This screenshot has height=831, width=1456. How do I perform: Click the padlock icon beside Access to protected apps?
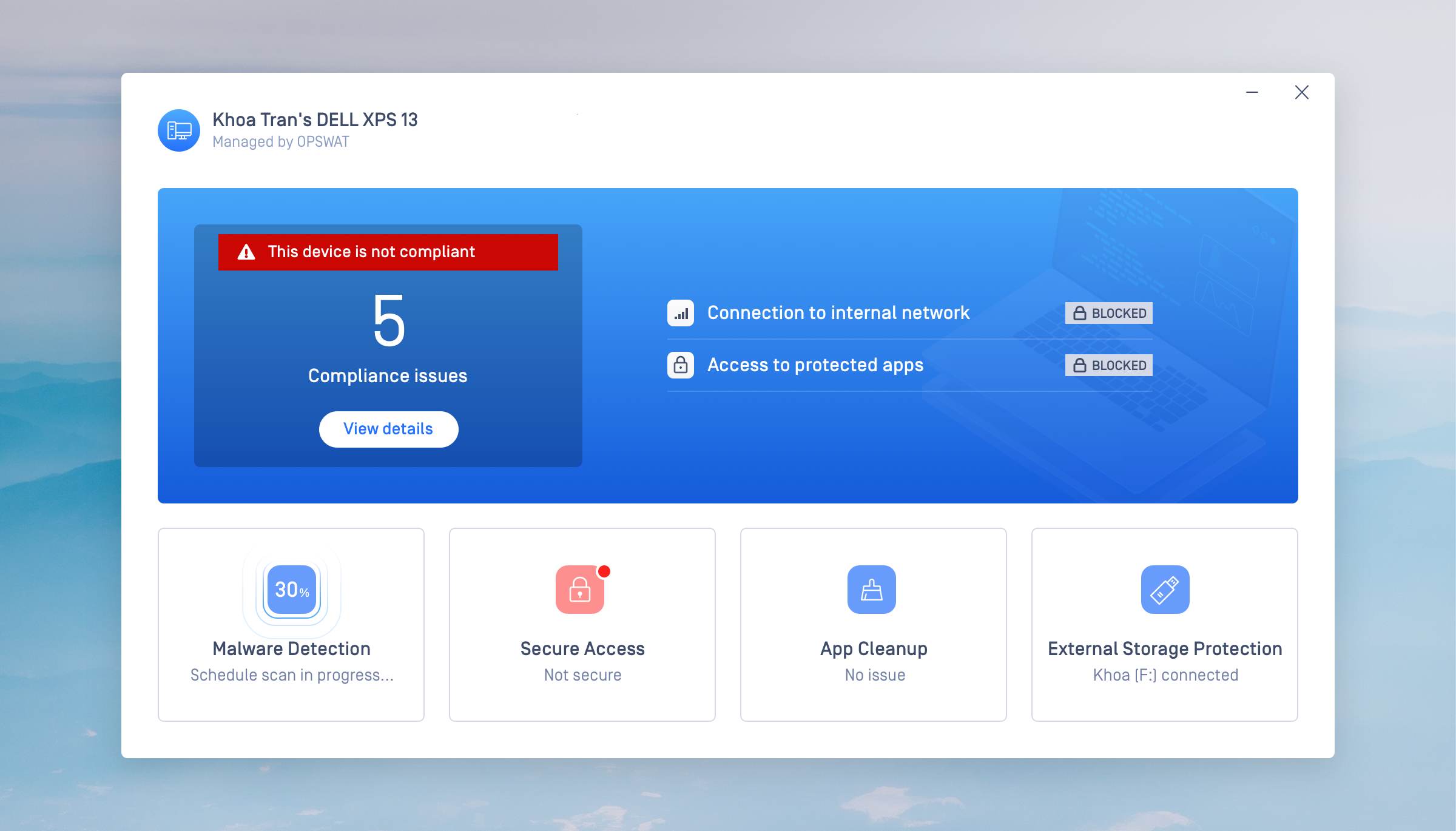coord(681,365)
